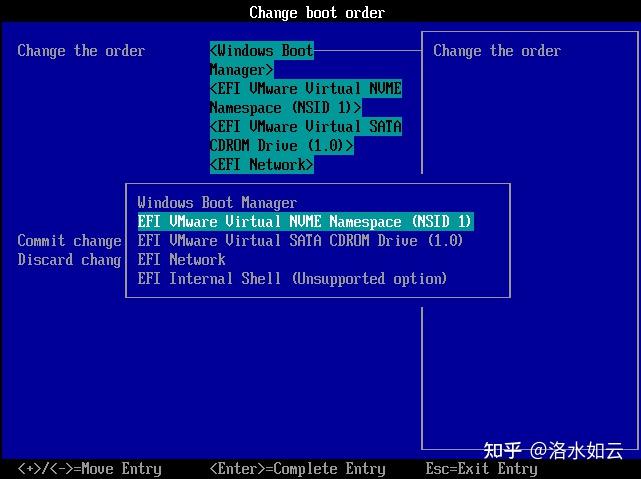Click the help panel 'Change the order' text
This screenshot has height=479, width=641.
(x=497, y=51)
